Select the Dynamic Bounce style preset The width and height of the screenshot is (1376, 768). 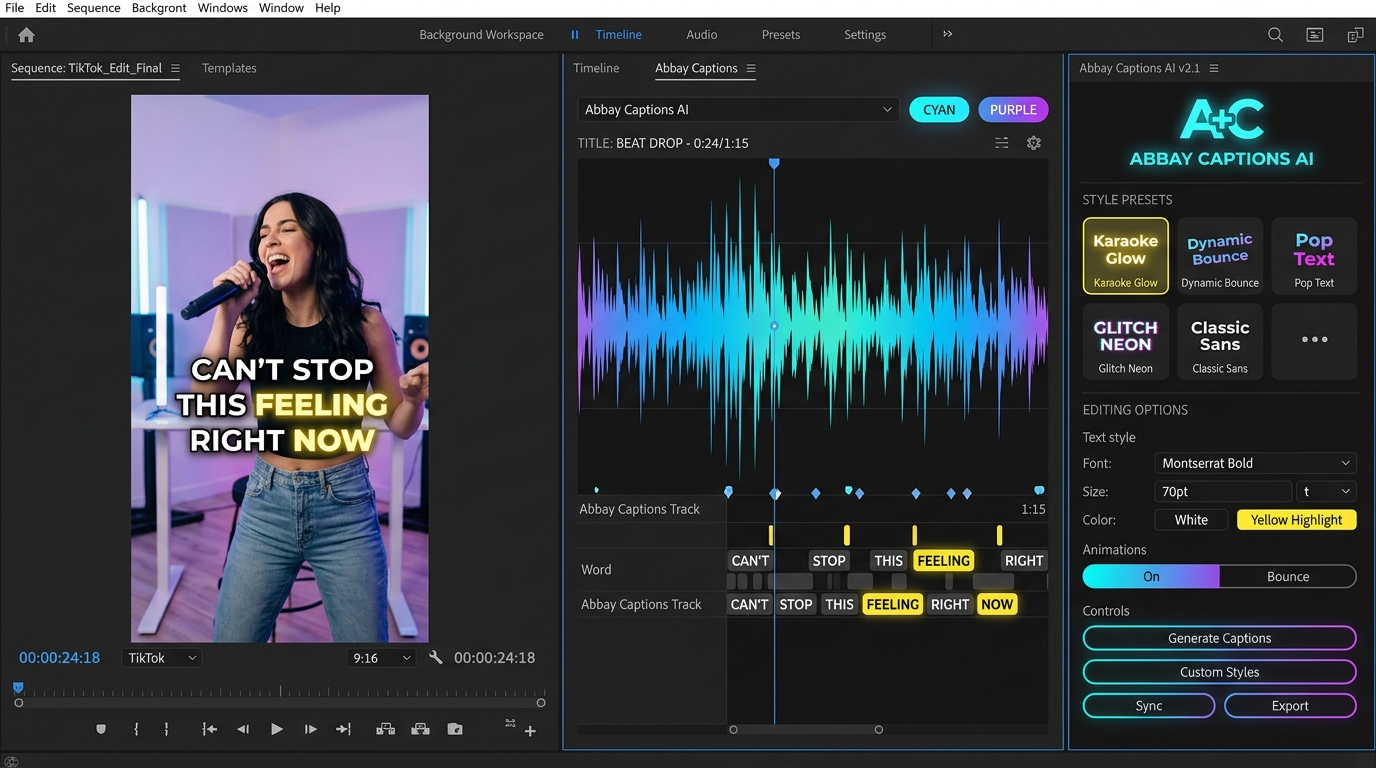1220,256
